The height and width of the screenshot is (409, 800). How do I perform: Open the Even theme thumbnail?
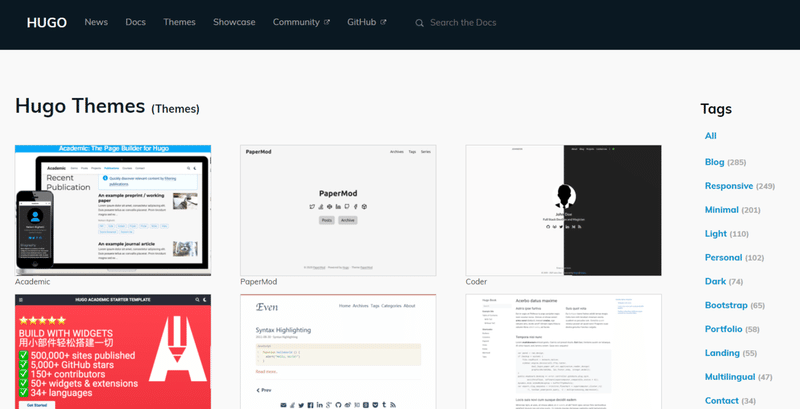[338, 351]
